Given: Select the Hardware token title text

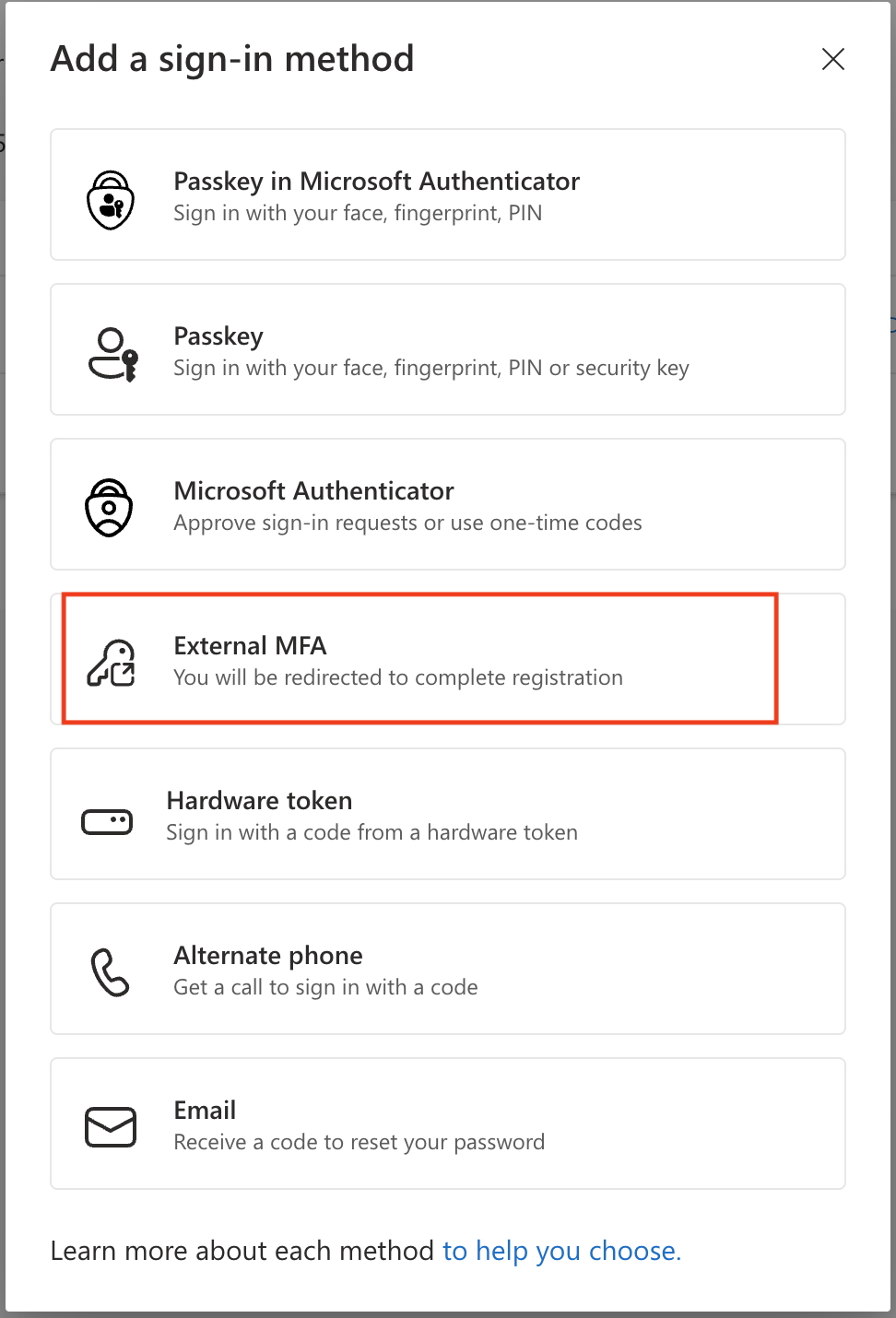Looking at the screenshot, I should [259, 800].
